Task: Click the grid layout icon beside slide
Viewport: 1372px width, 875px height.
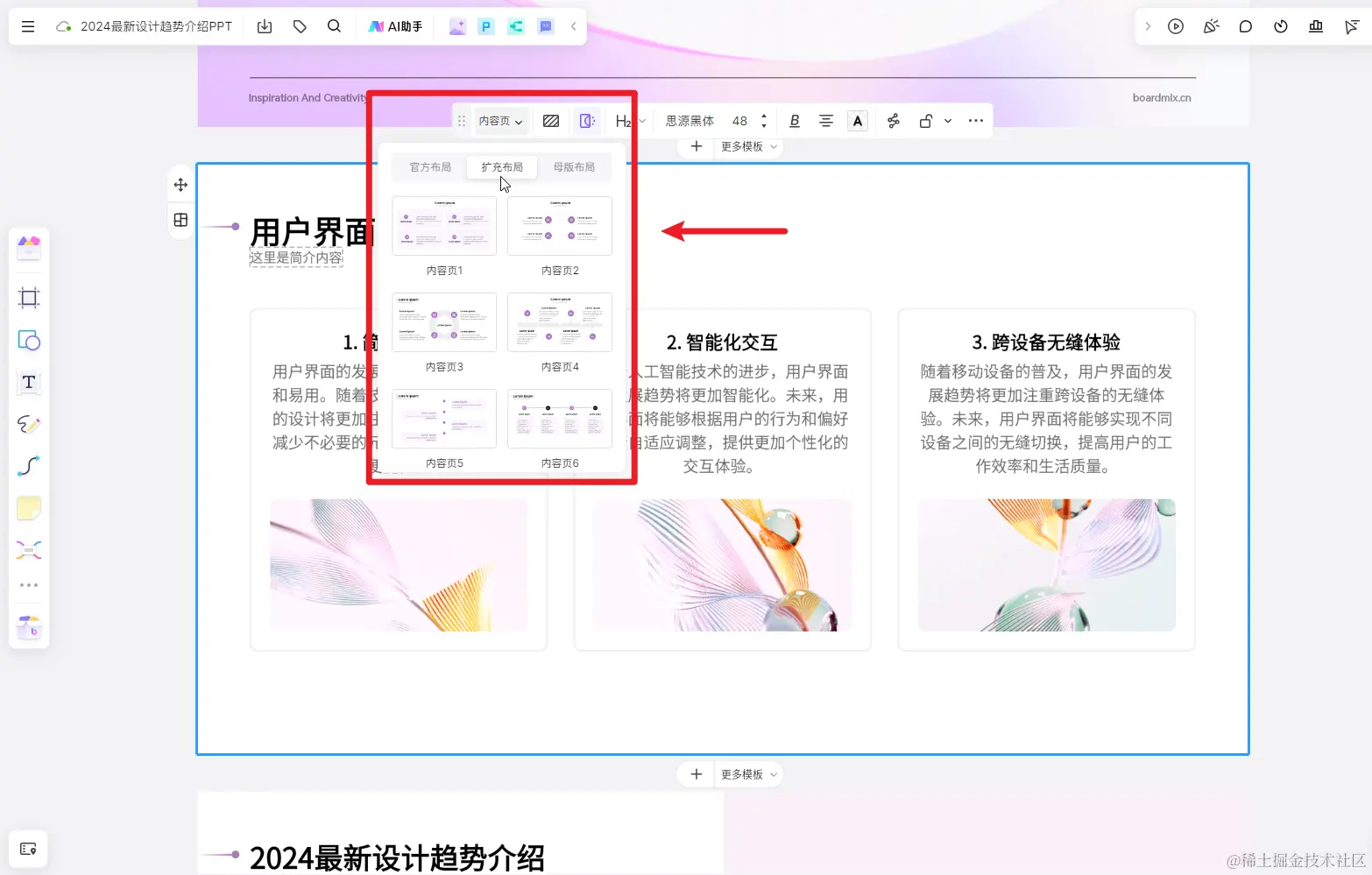Action: pos(180,220)
